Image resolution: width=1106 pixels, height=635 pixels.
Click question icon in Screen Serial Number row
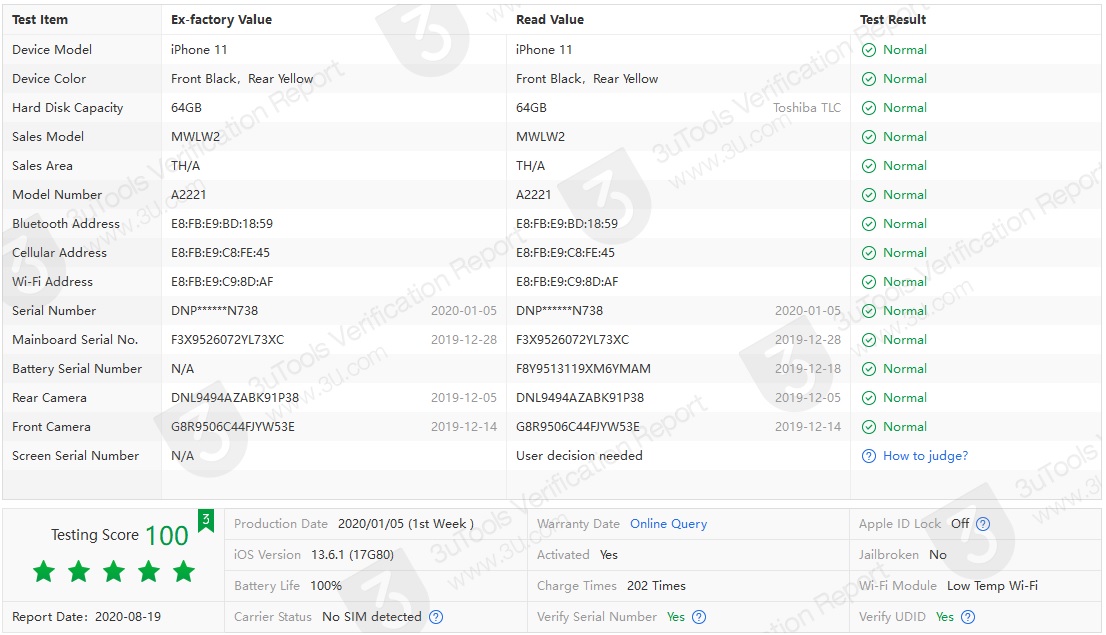click(x=869, y=456)
